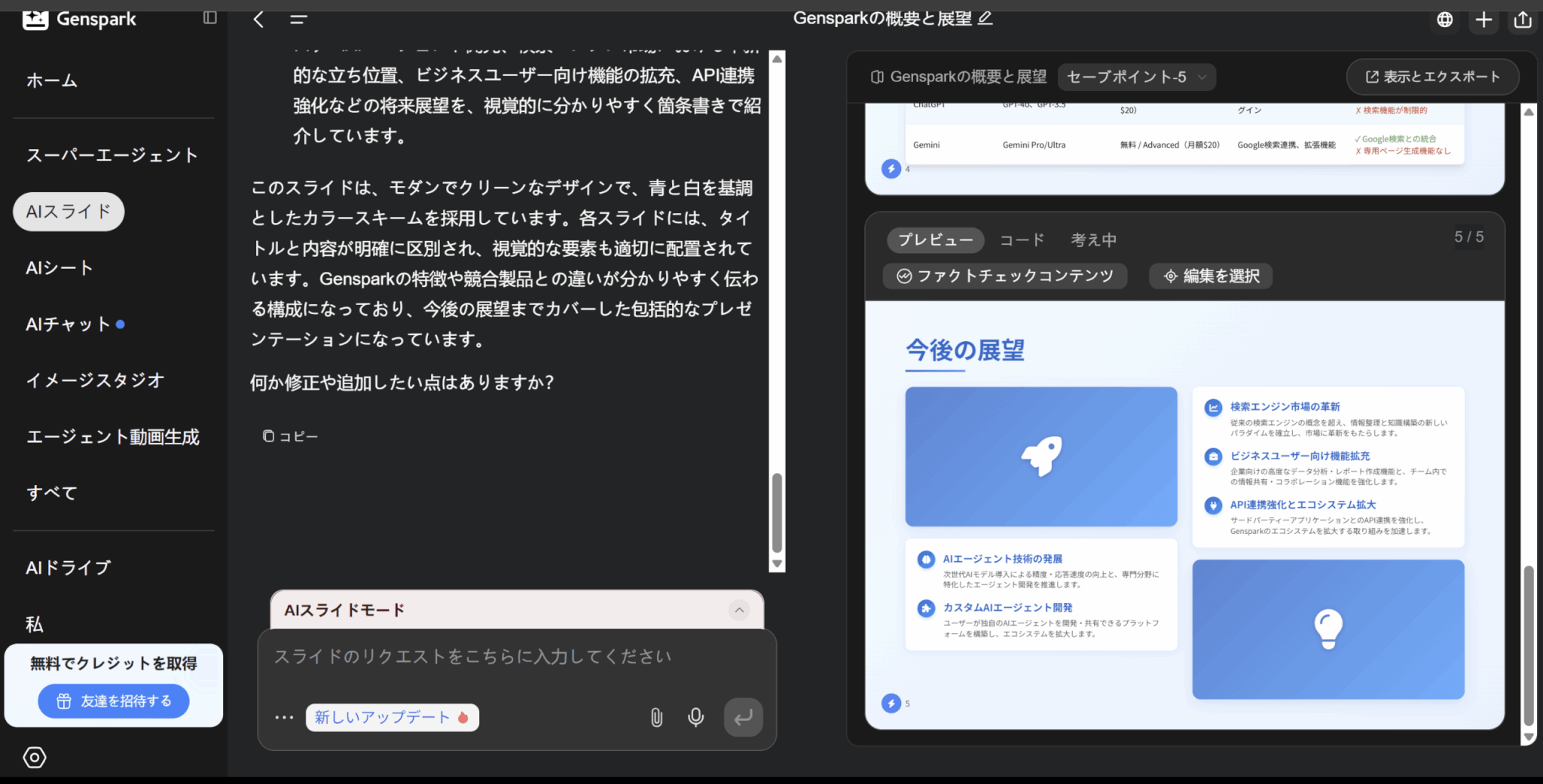This screenshot has height=784, width=1543.
Task: Collapse the AIスライドモード panel chevron
Action: (739, 610)
